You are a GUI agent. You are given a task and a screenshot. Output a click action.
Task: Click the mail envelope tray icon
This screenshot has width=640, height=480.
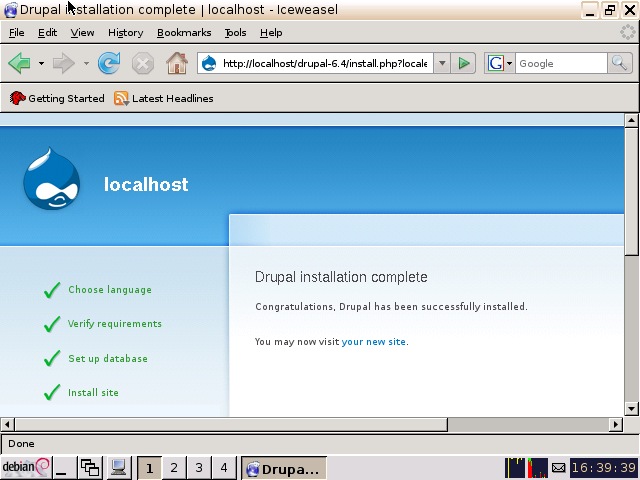tap(558, 468)
